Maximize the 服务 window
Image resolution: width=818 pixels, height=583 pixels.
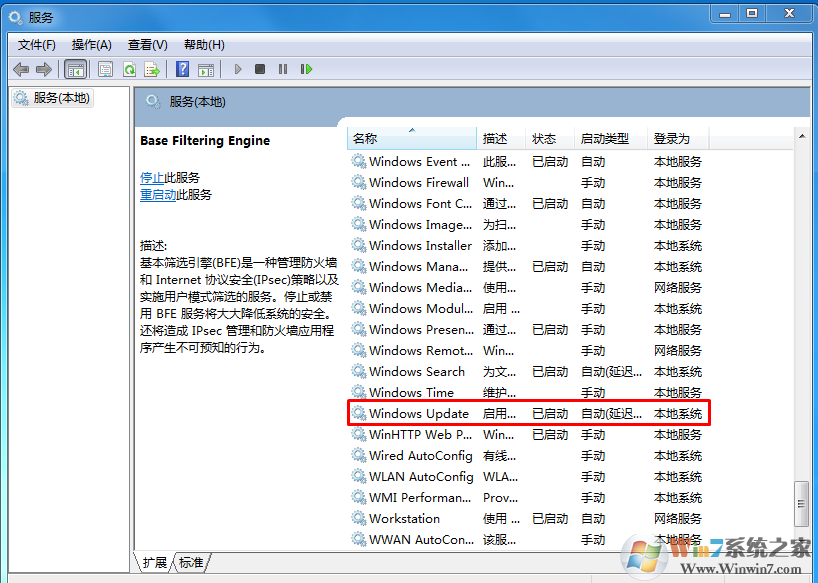(752, 14)
